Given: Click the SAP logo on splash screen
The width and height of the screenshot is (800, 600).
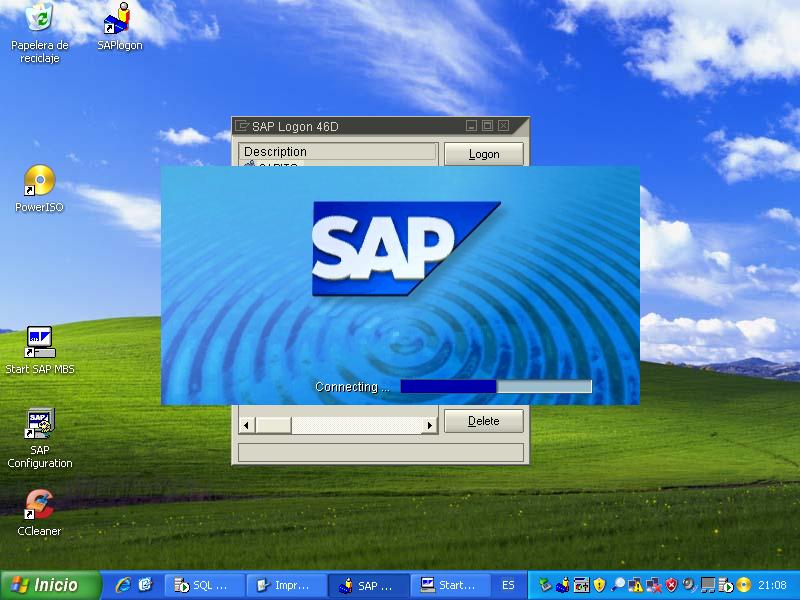Looking at the screenshot, I should (x=406, y=248).
